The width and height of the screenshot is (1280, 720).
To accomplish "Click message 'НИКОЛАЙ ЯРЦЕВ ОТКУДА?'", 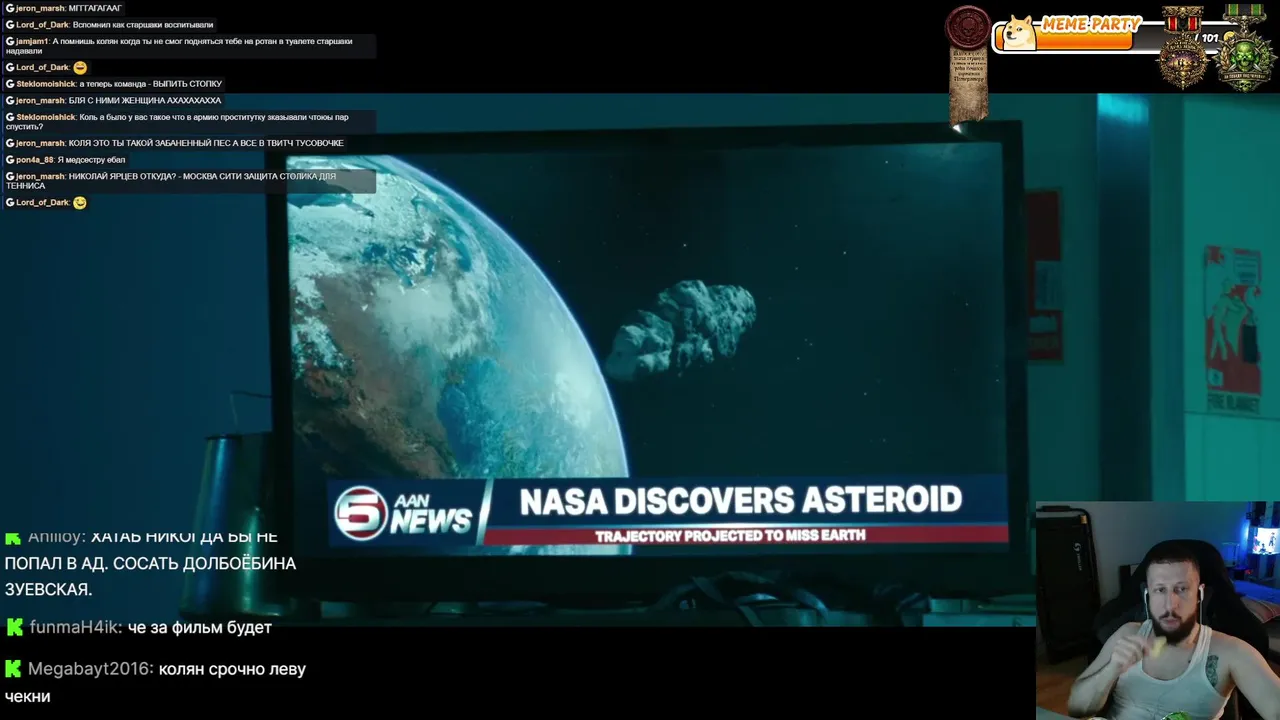I will [x=170, y=181].
